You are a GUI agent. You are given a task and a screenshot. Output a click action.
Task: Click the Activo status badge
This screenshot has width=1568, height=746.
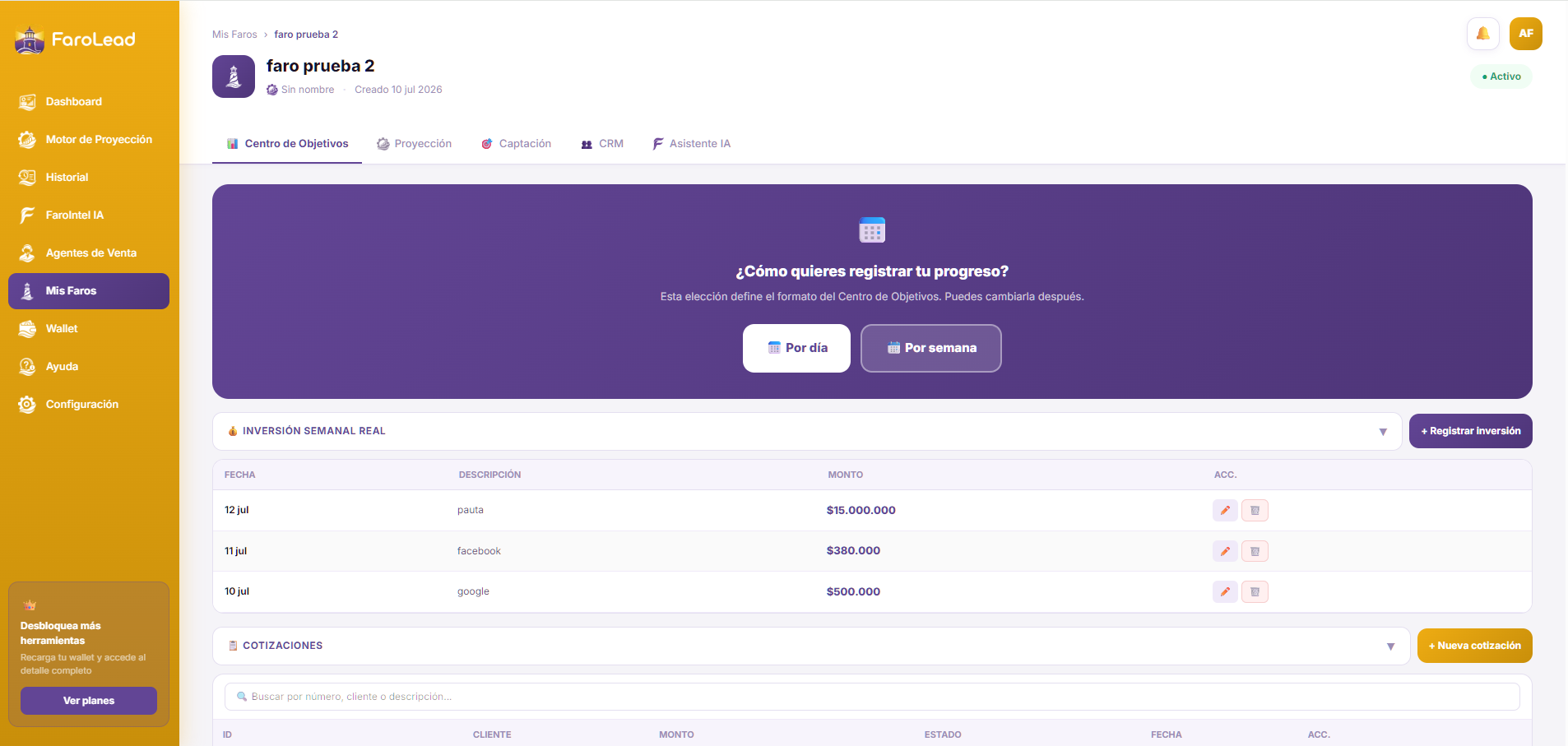tap(1501, 76)
